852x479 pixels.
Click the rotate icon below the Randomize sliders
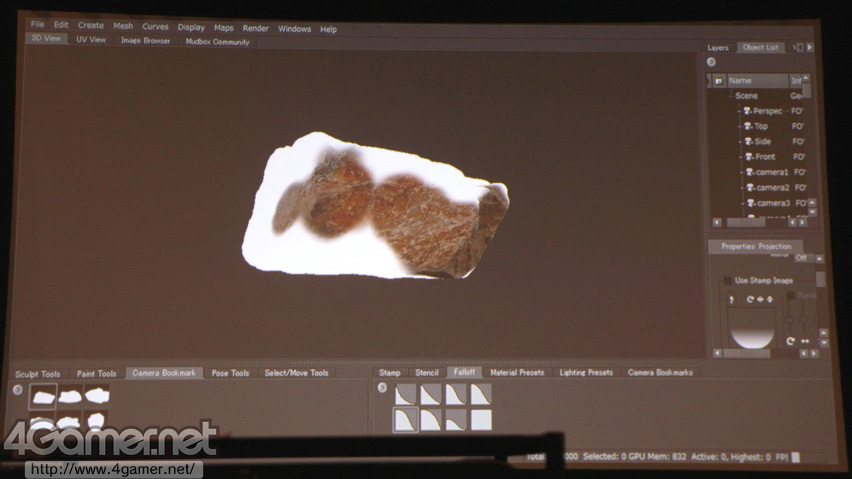pyautogui.click(x=791, y=341)
